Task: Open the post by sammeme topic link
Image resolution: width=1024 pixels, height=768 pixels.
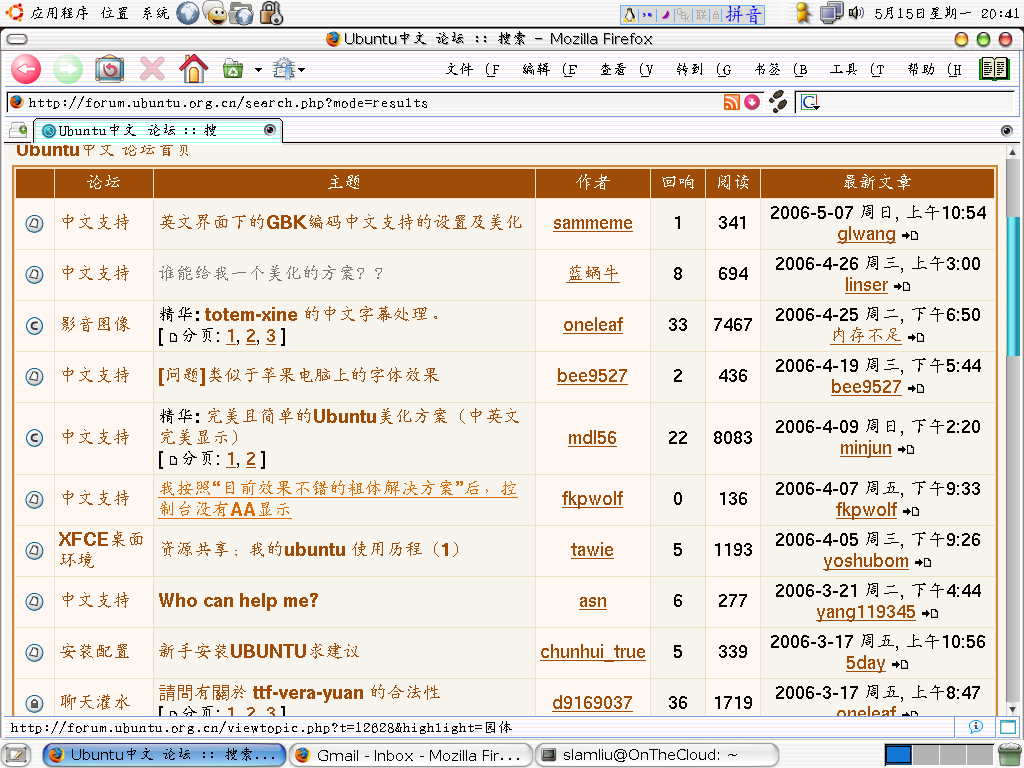Action: pos(340,222)
